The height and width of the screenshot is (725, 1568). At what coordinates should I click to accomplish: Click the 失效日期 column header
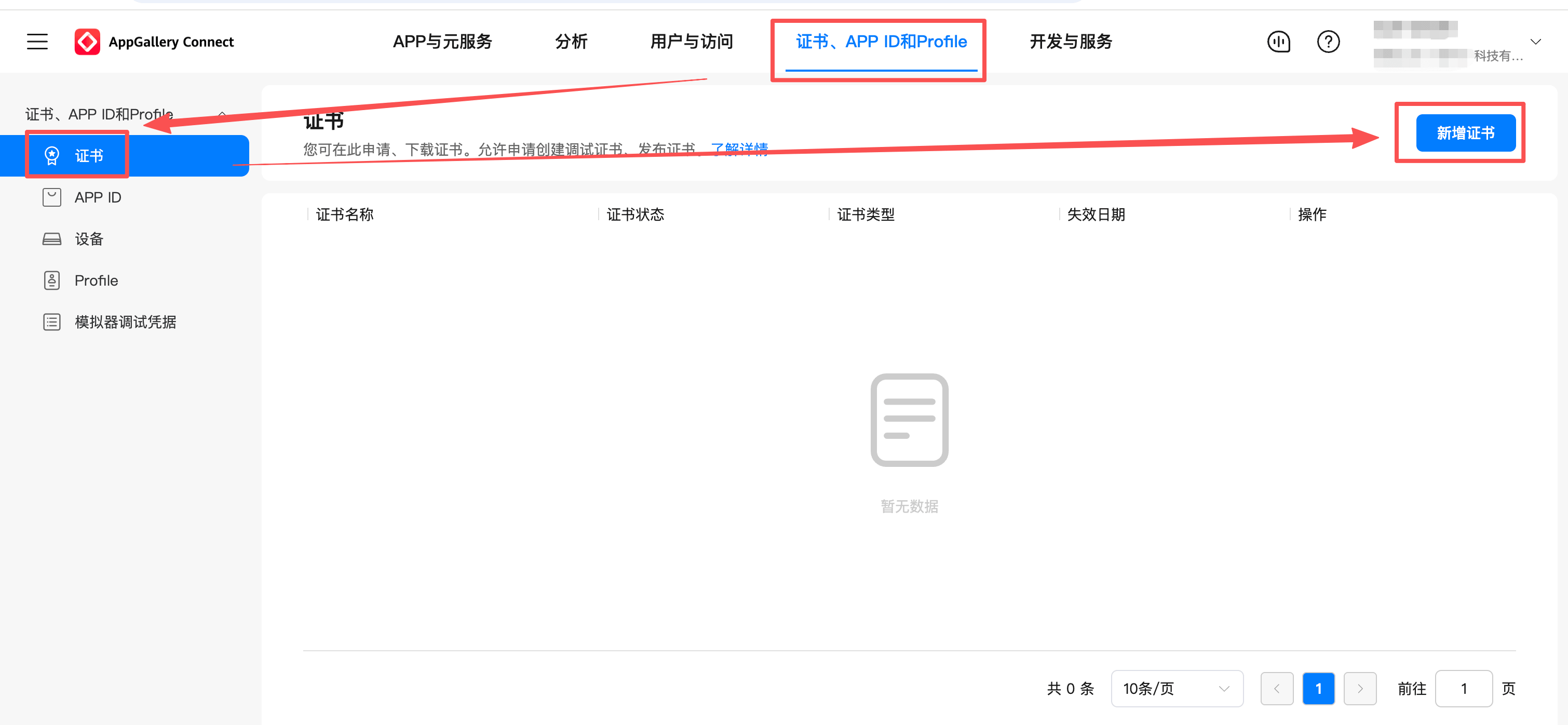pyautogui.click(x=1096, y=214)
